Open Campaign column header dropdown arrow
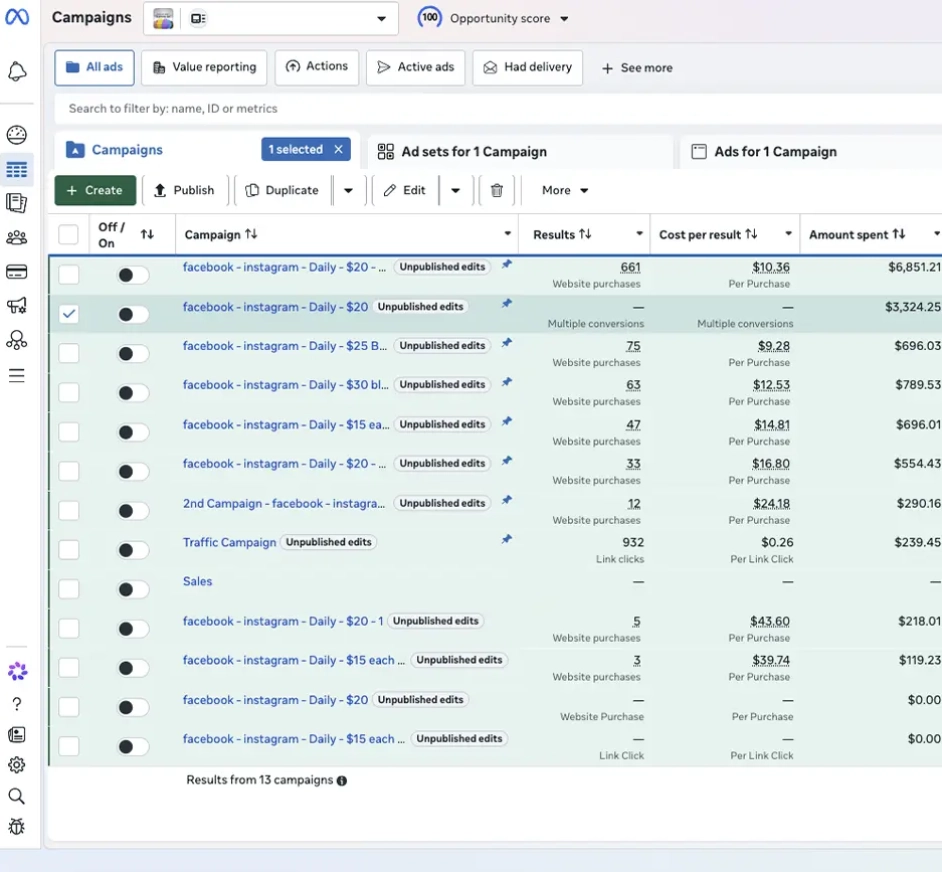The height and width of the screenshot is (872, 942). click(x=508, y=234)
